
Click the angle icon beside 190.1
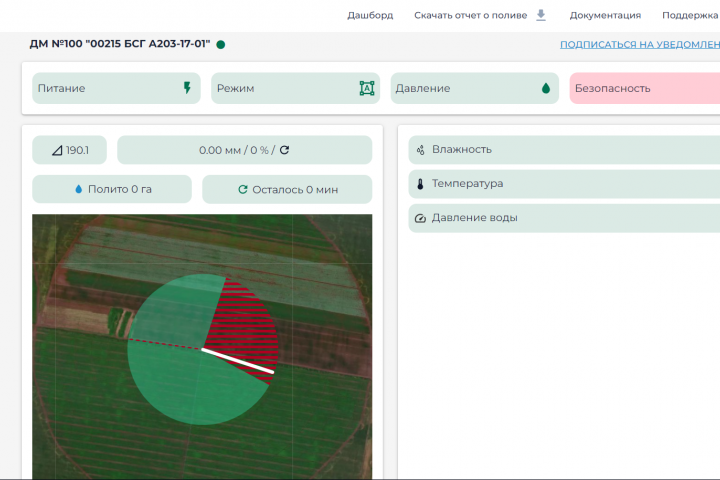pyautogui.click(x=57, y=150)
